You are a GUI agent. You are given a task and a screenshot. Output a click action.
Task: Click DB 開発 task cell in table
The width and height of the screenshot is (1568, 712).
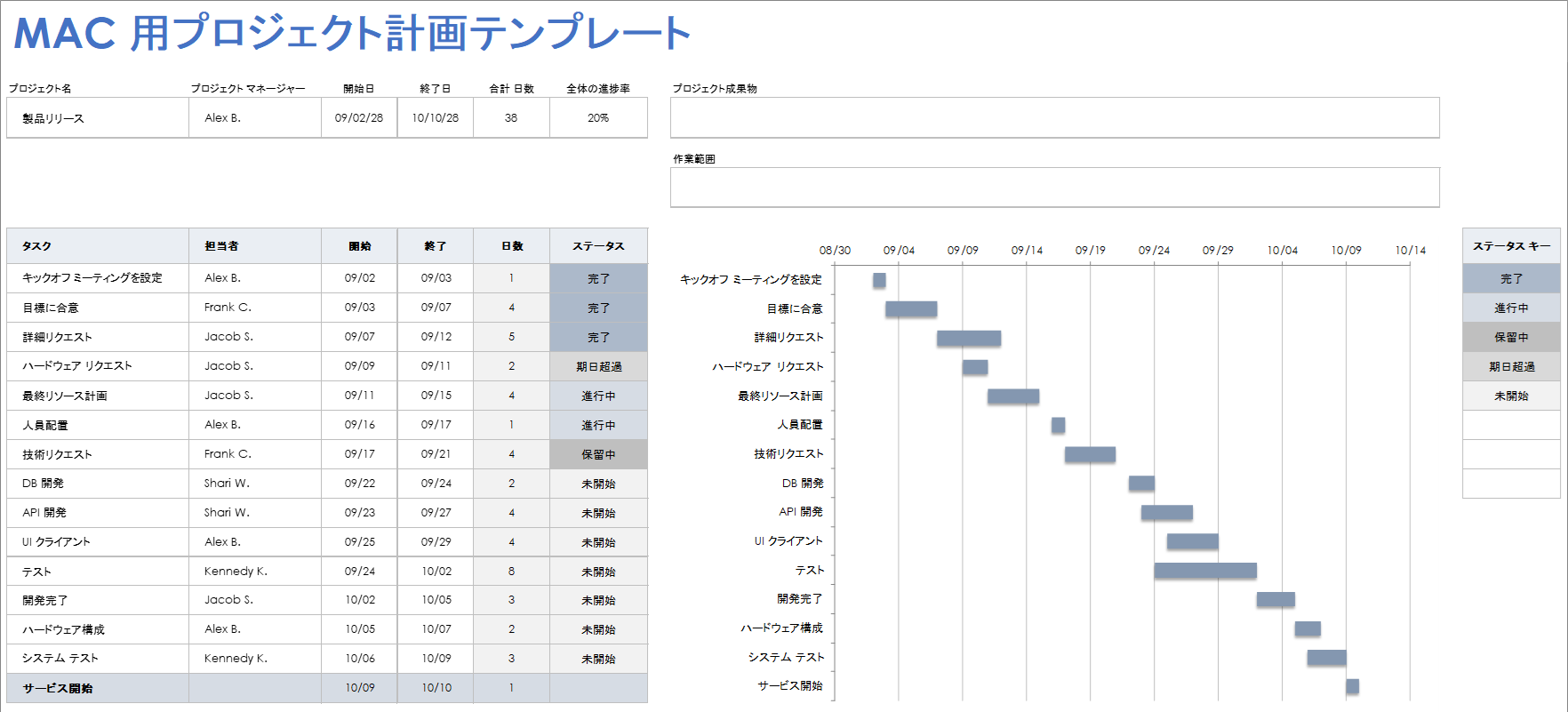(98, 484)
